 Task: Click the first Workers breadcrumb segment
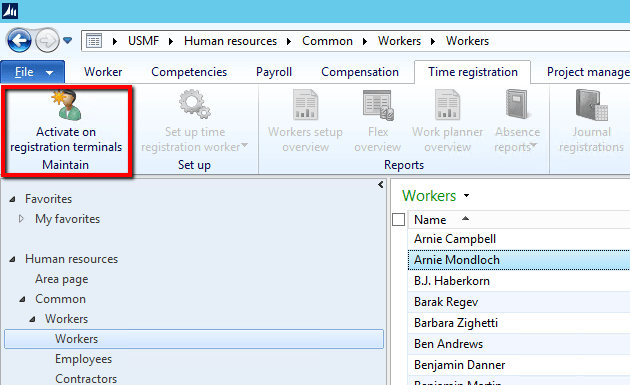[x=399, y=41]
